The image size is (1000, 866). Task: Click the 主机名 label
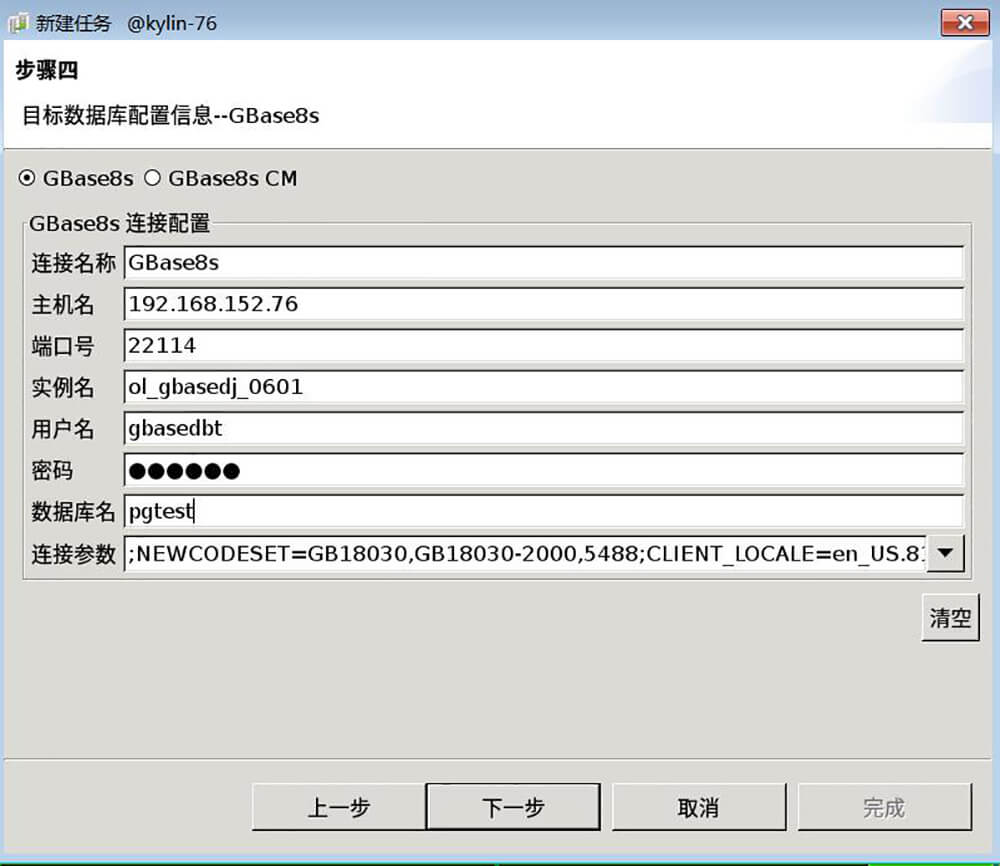click(x=62, y=304)
